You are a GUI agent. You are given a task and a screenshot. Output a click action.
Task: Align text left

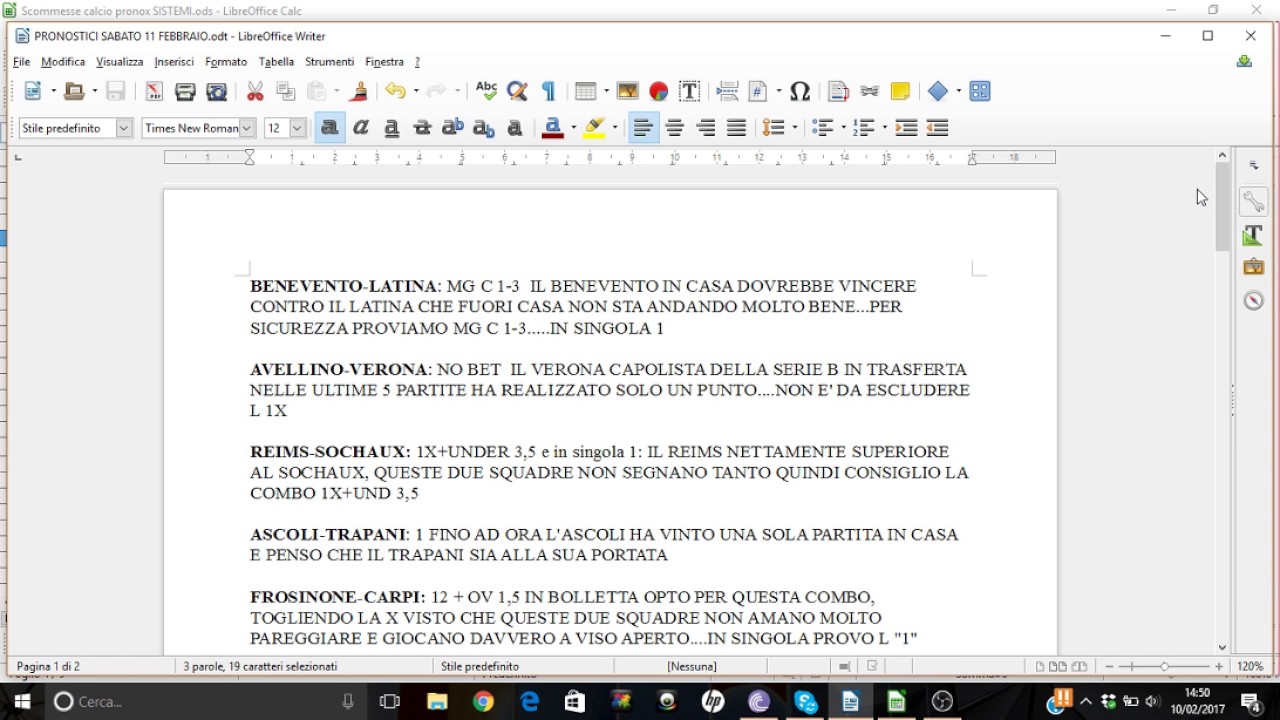pos(644,128)
